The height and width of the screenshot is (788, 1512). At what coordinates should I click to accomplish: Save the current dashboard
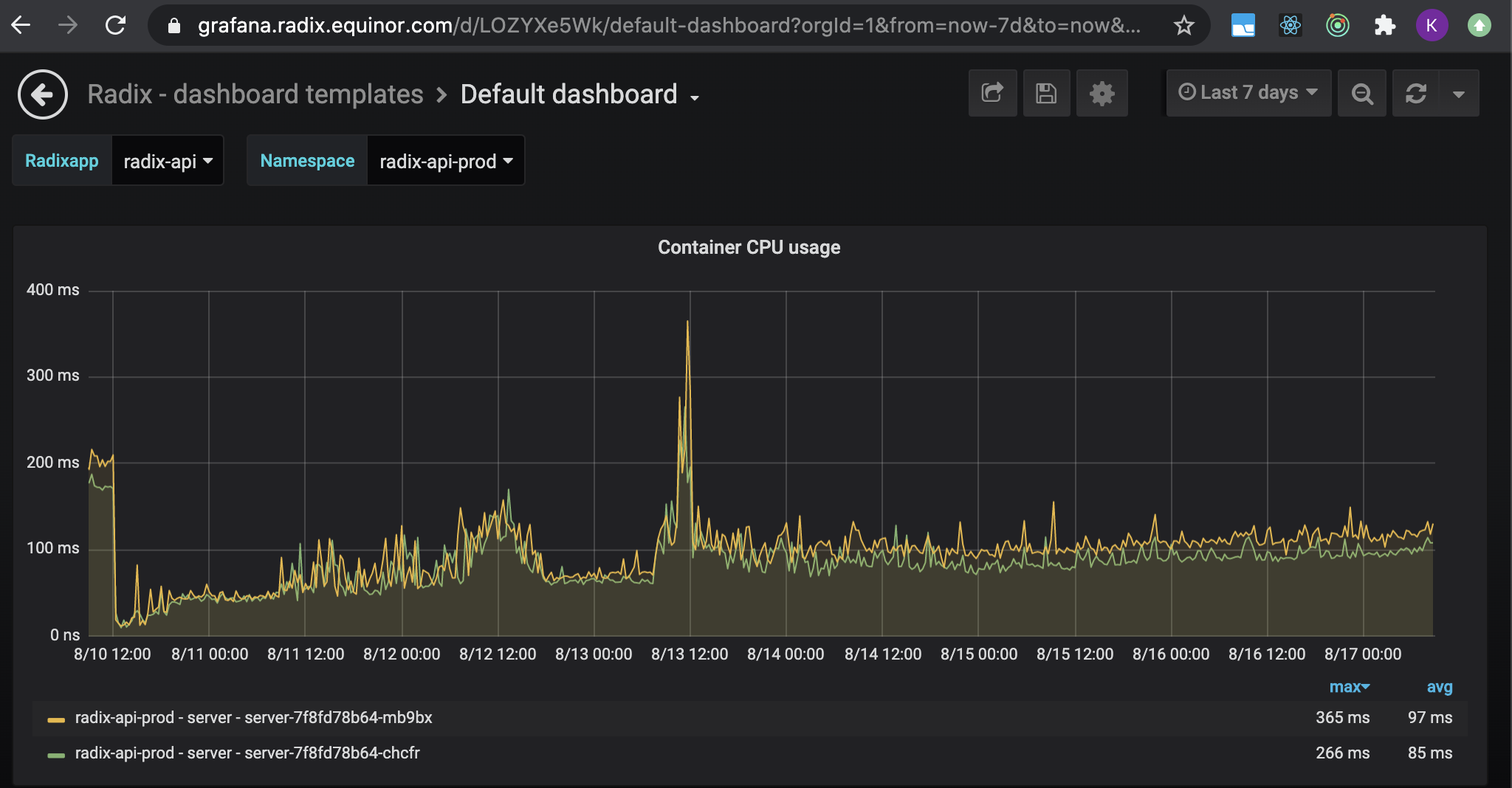pyautogui.click(x=1045, y=93)
